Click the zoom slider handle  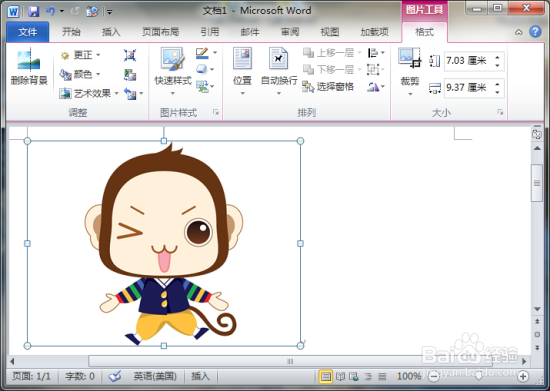(x=478, y=377)
